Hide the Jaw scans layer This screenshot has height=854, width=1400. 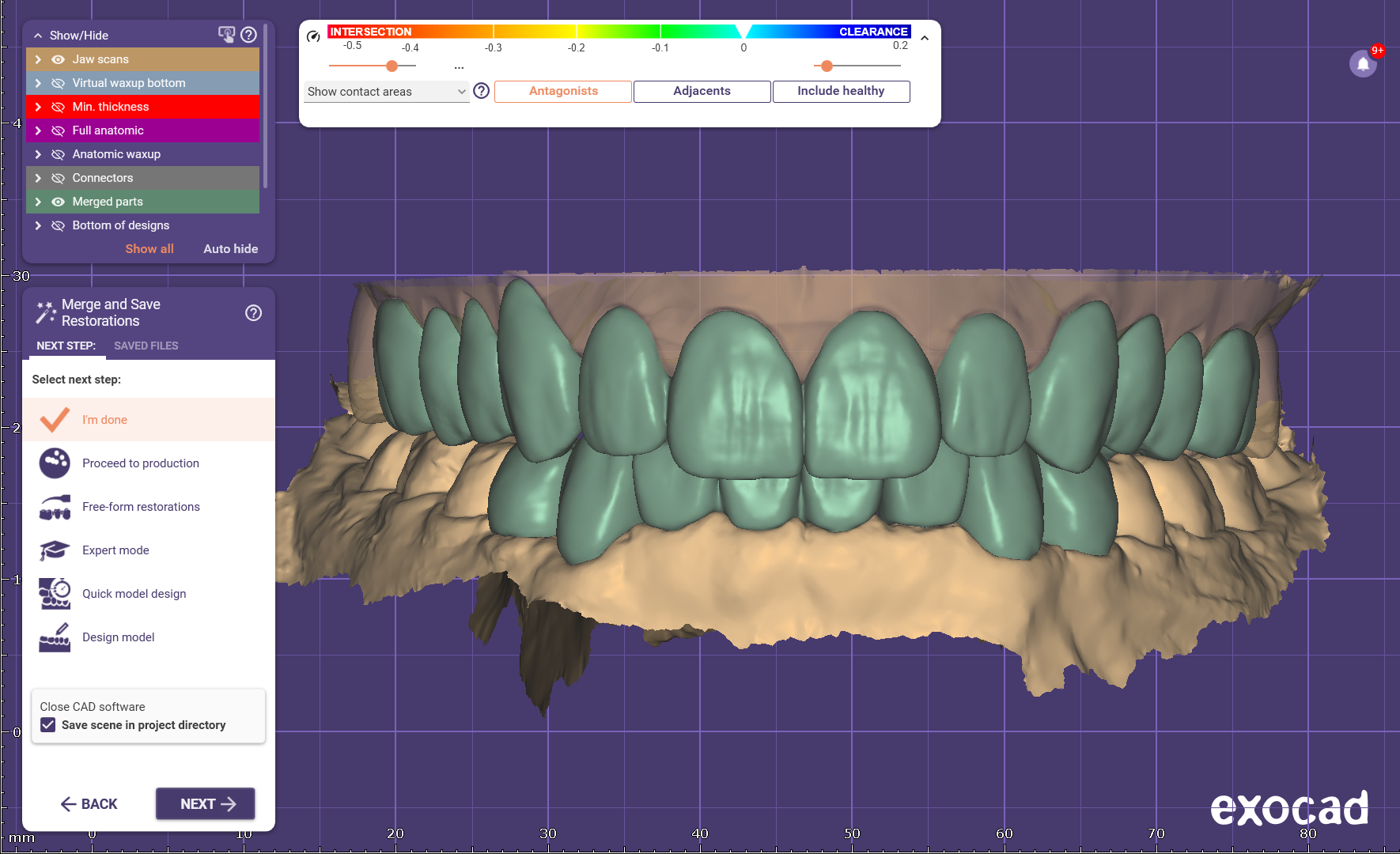[58, 59]
